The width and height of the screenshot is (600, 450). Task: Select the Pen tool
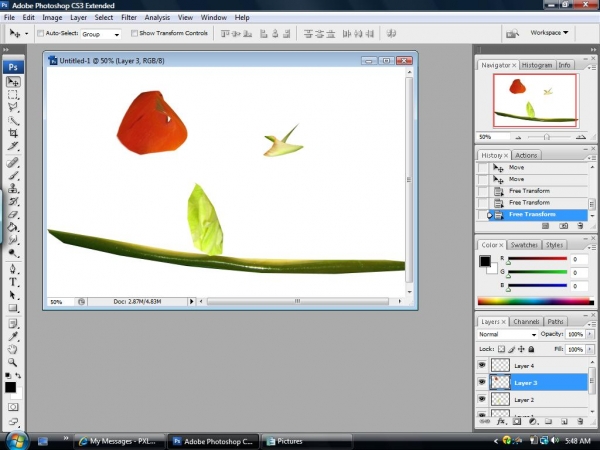click(x=13, y=269)
